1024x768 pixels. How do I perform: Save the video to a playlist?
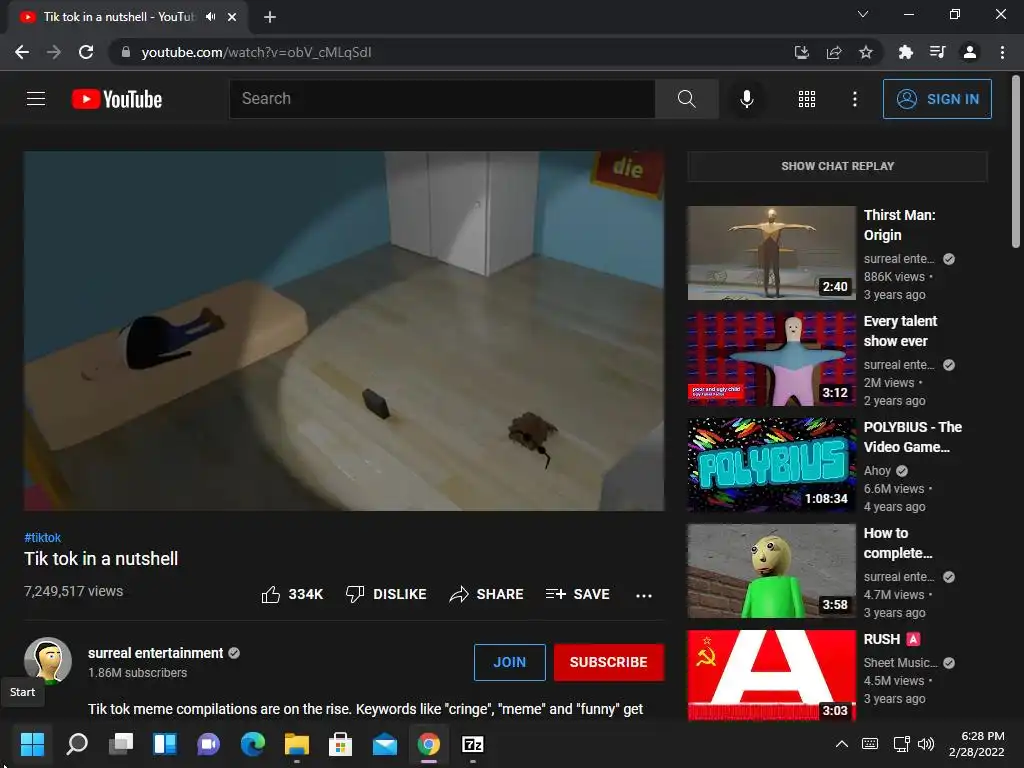point(578,594)
